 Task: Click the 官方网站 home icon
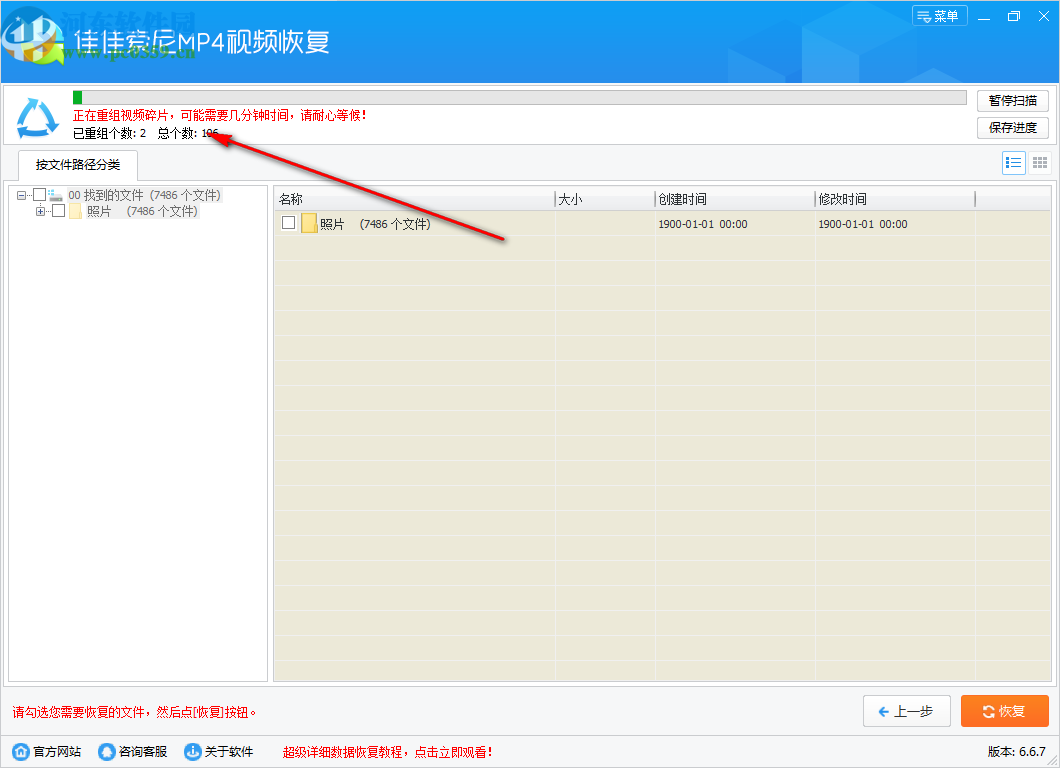22,752
